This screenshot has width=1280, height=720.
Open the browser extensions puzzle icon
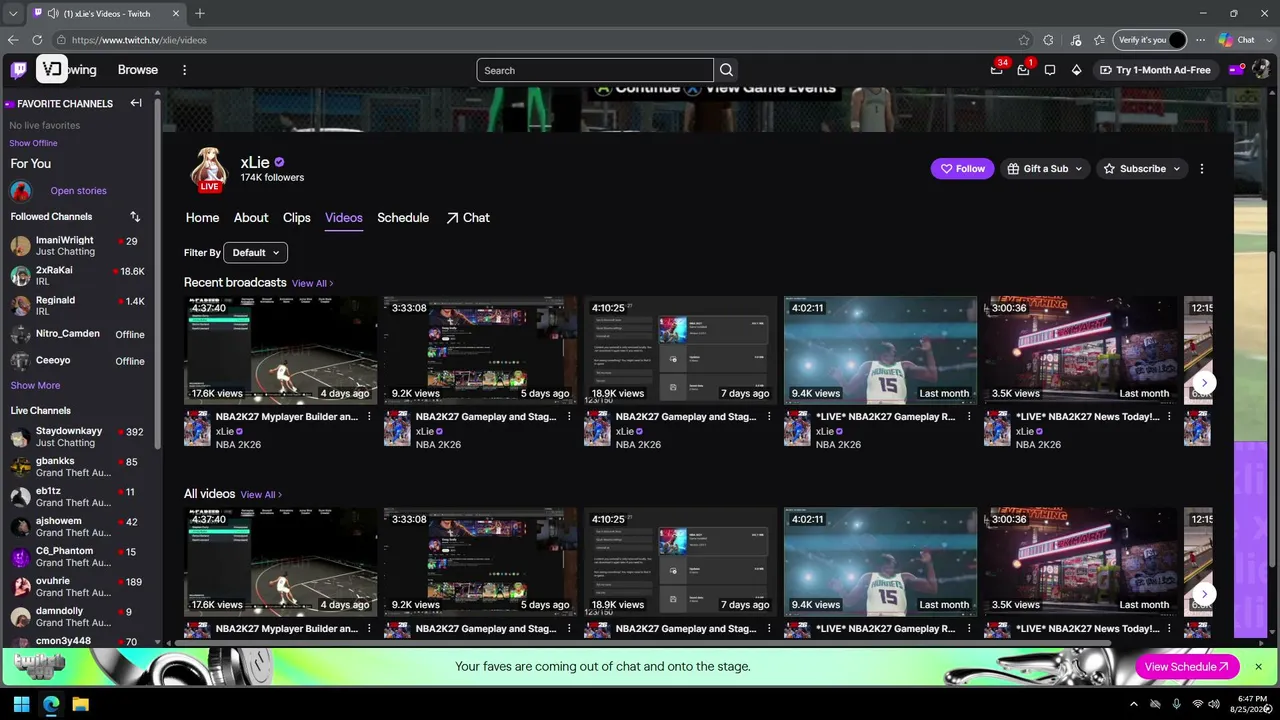pyautogui.click(x=1048, y=40)
